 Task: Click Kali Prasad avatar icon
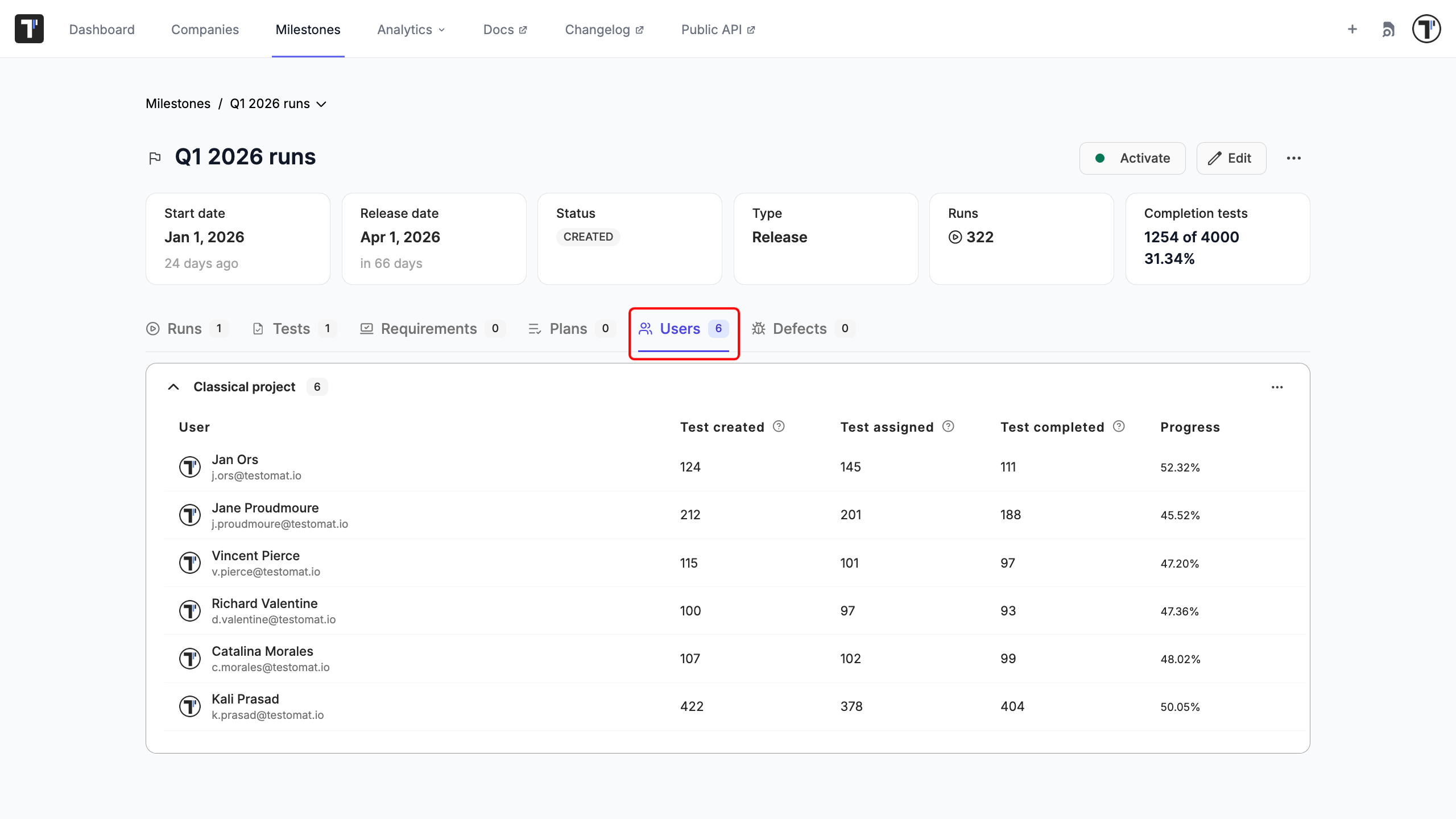click(x=190, y=706)
